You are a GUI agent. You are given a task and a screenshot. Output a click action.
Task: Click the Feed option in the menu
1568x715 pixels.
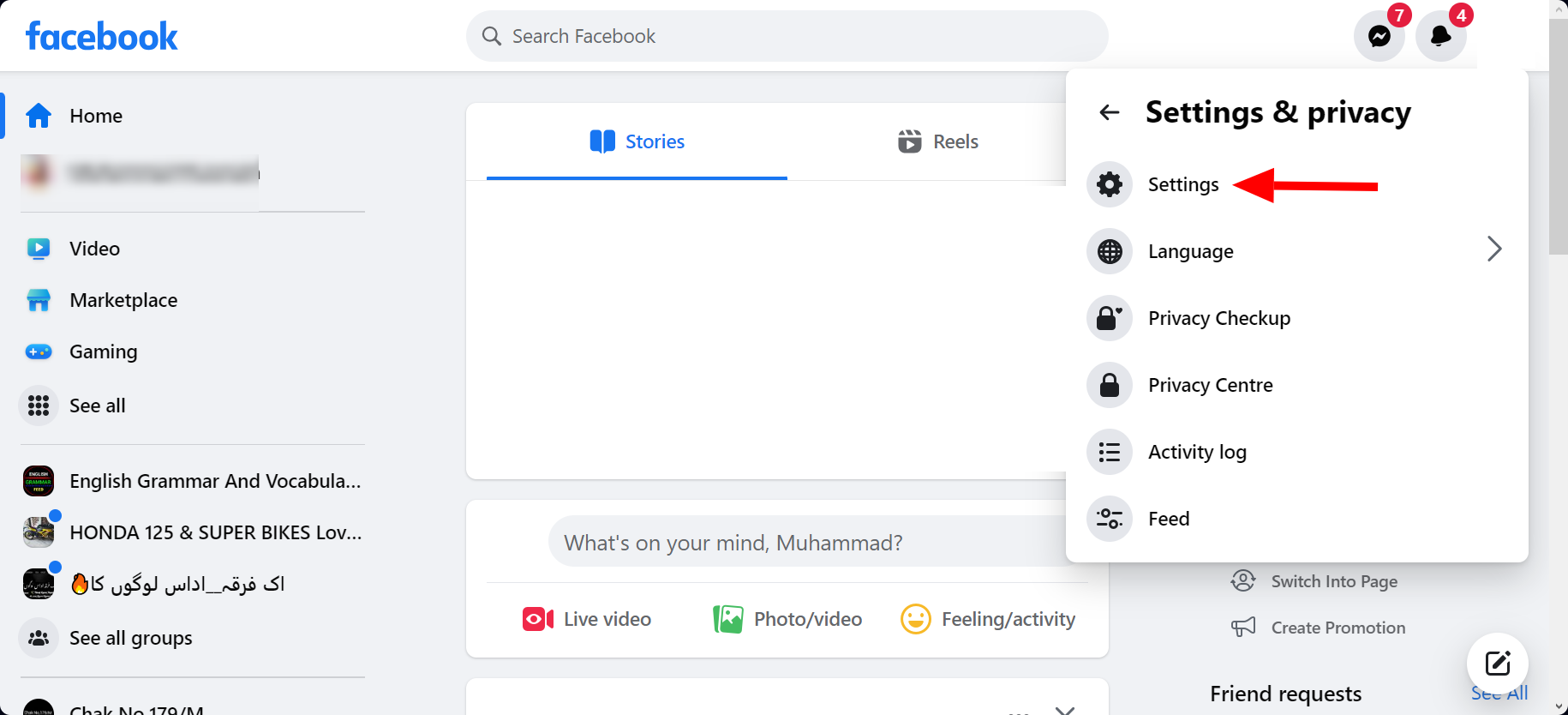1168,519
